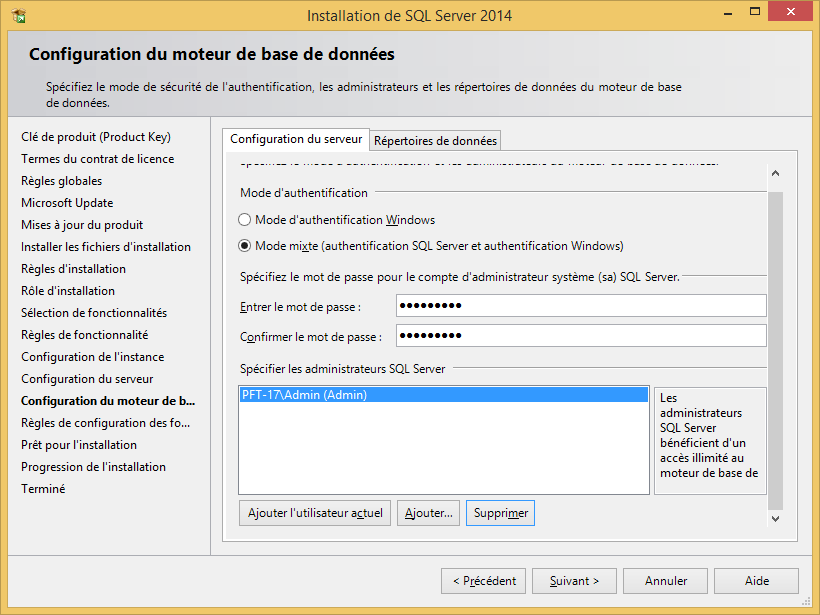The image size is (820, 615).
Task: Open the Répertoires de données tab
Action: pyautogui.click(x=435, y=141)
